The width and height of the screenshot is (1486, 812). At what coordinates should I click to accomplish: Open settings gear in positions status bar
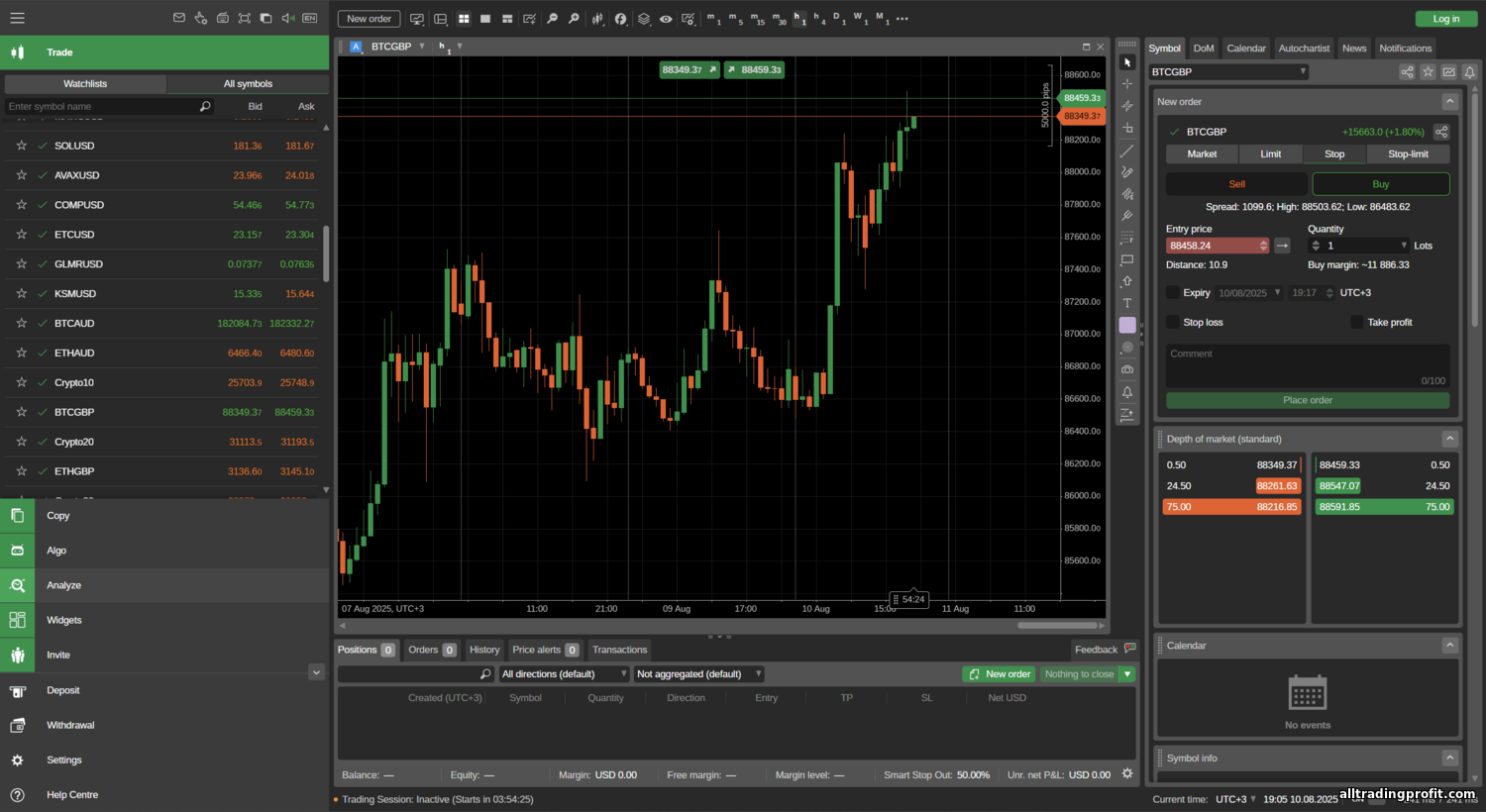point(1126,774)
